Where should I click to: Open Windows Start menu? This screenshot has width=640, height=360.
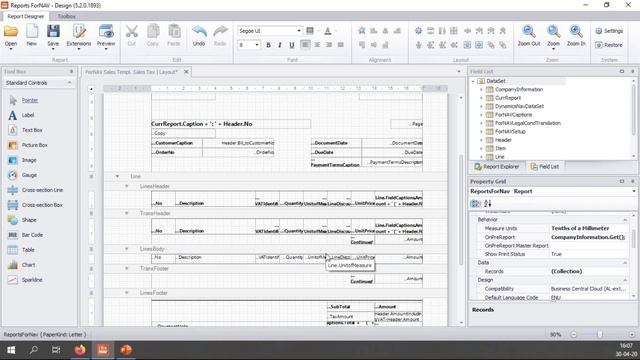tap(11, 350)
